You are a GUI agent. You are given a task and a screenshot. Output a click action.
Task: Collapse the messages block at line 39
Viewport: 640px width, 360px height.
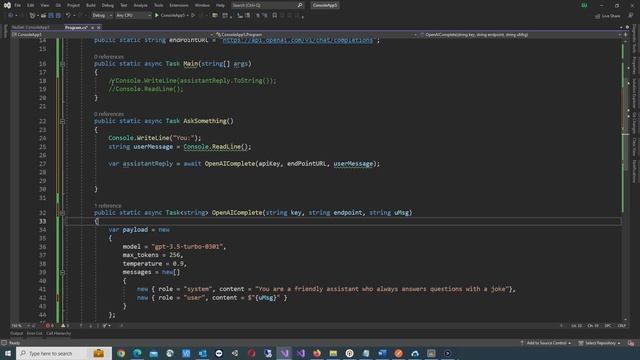tap(62, 272)
